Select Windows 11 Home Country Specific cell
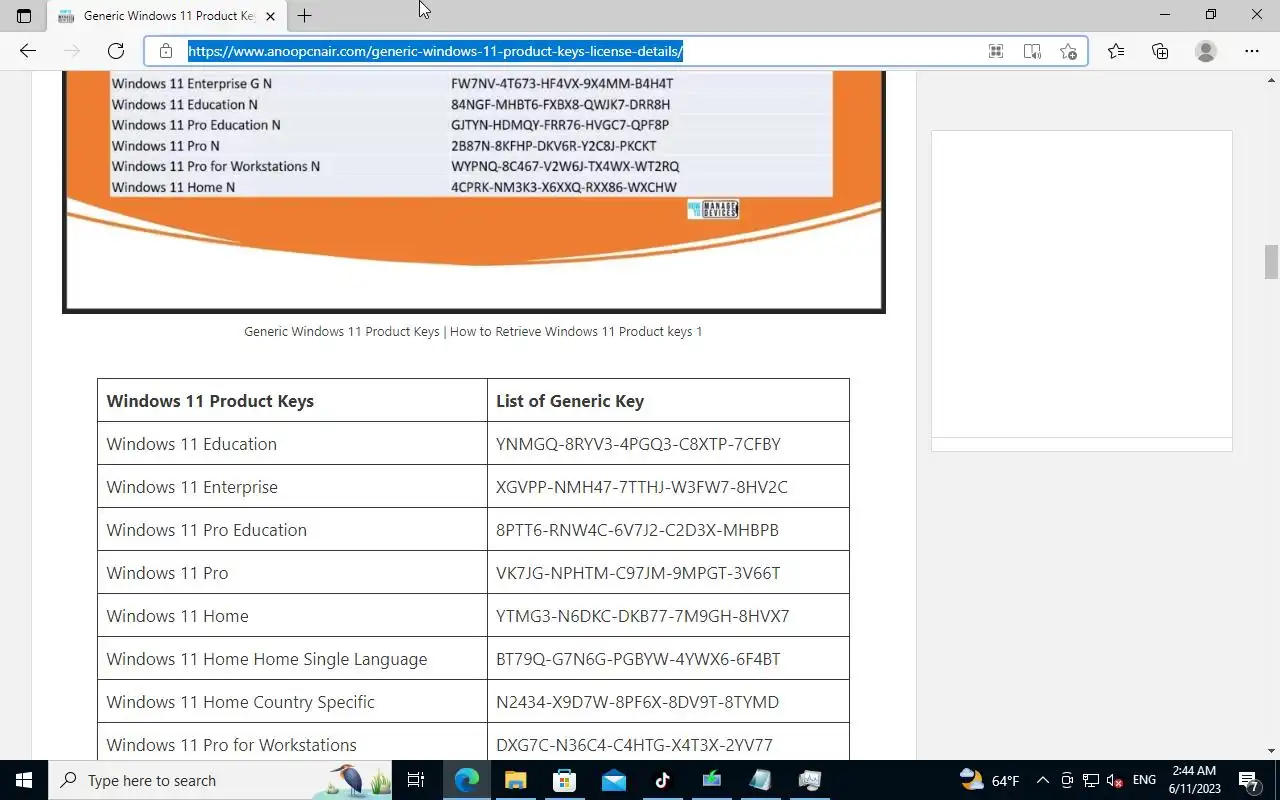The height and width of the screenshot is (800, 1280). point(292,702)
